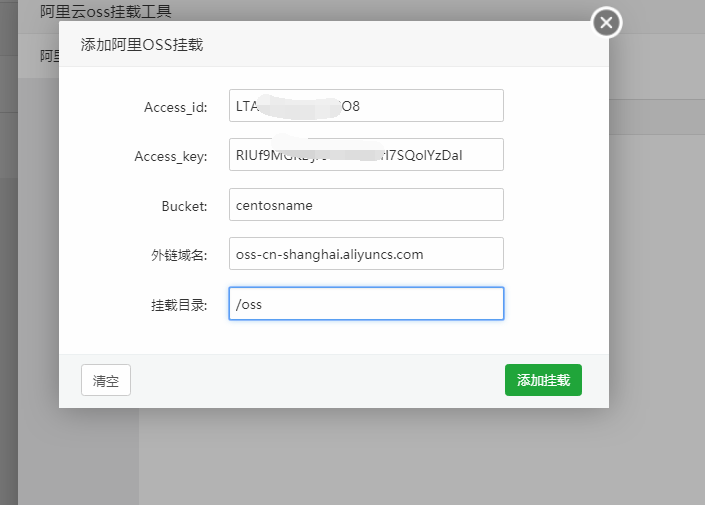
Task: Click the 挂载目录 field showing /oss
Action: click(x=366, y=304)
